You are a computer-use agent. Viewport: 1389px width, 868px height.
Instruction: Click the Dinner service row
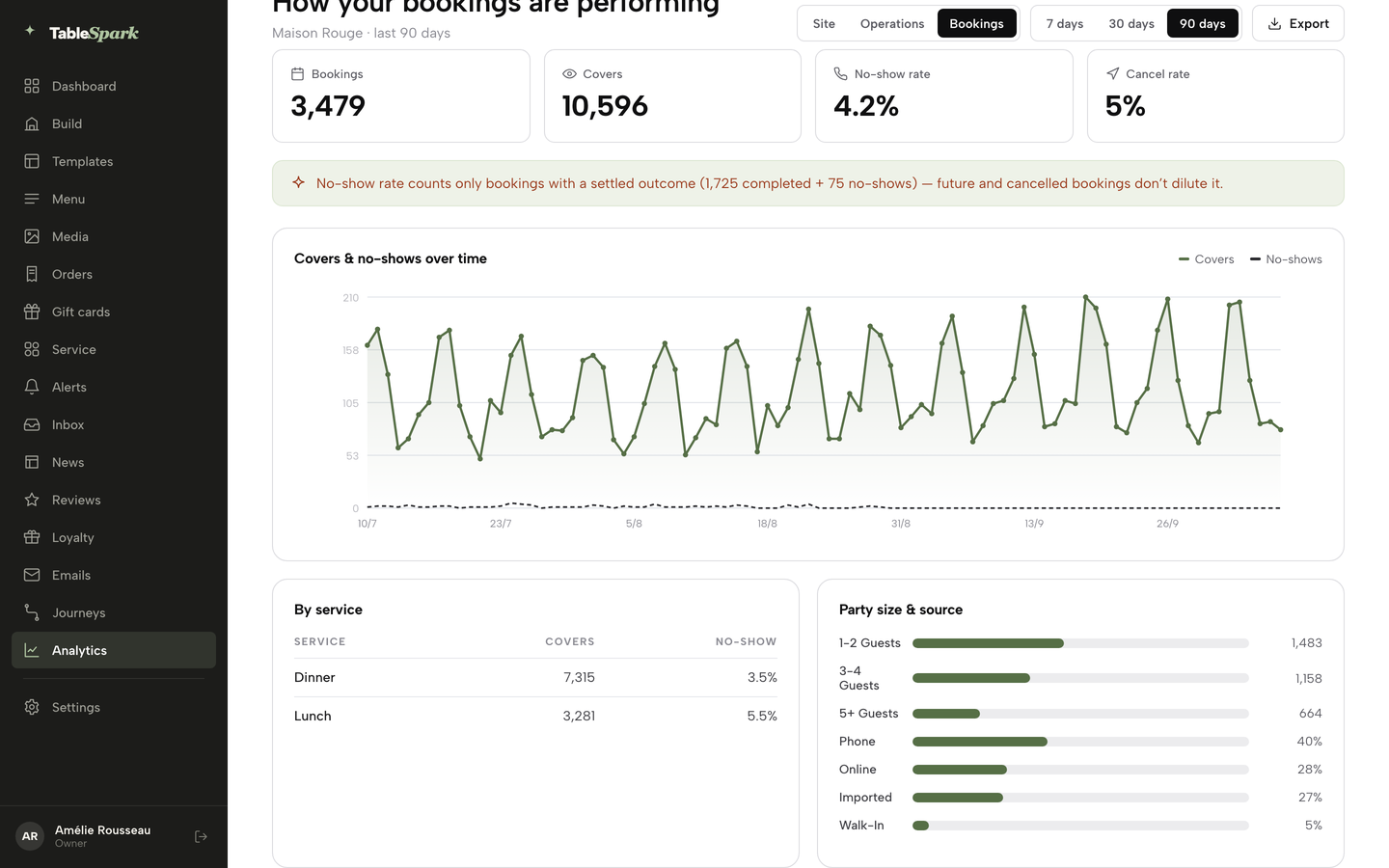click(x=535, y=678)
